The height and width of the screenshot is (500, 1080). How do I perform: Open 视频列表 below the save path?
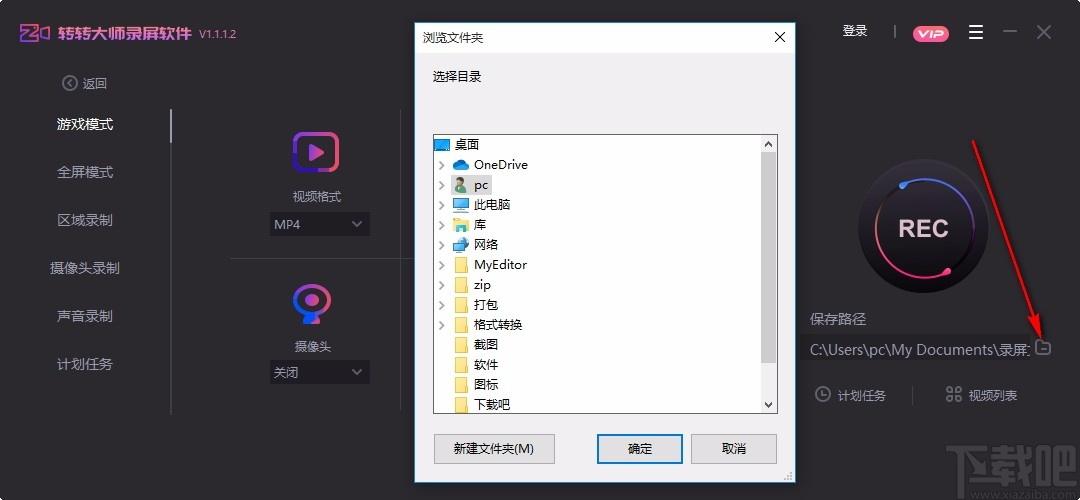pyautogui.click(x=982, y=395)
